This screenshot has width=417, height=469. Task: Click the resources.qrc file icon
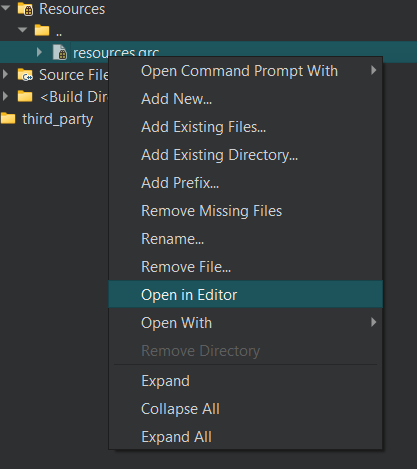point(60,52)
